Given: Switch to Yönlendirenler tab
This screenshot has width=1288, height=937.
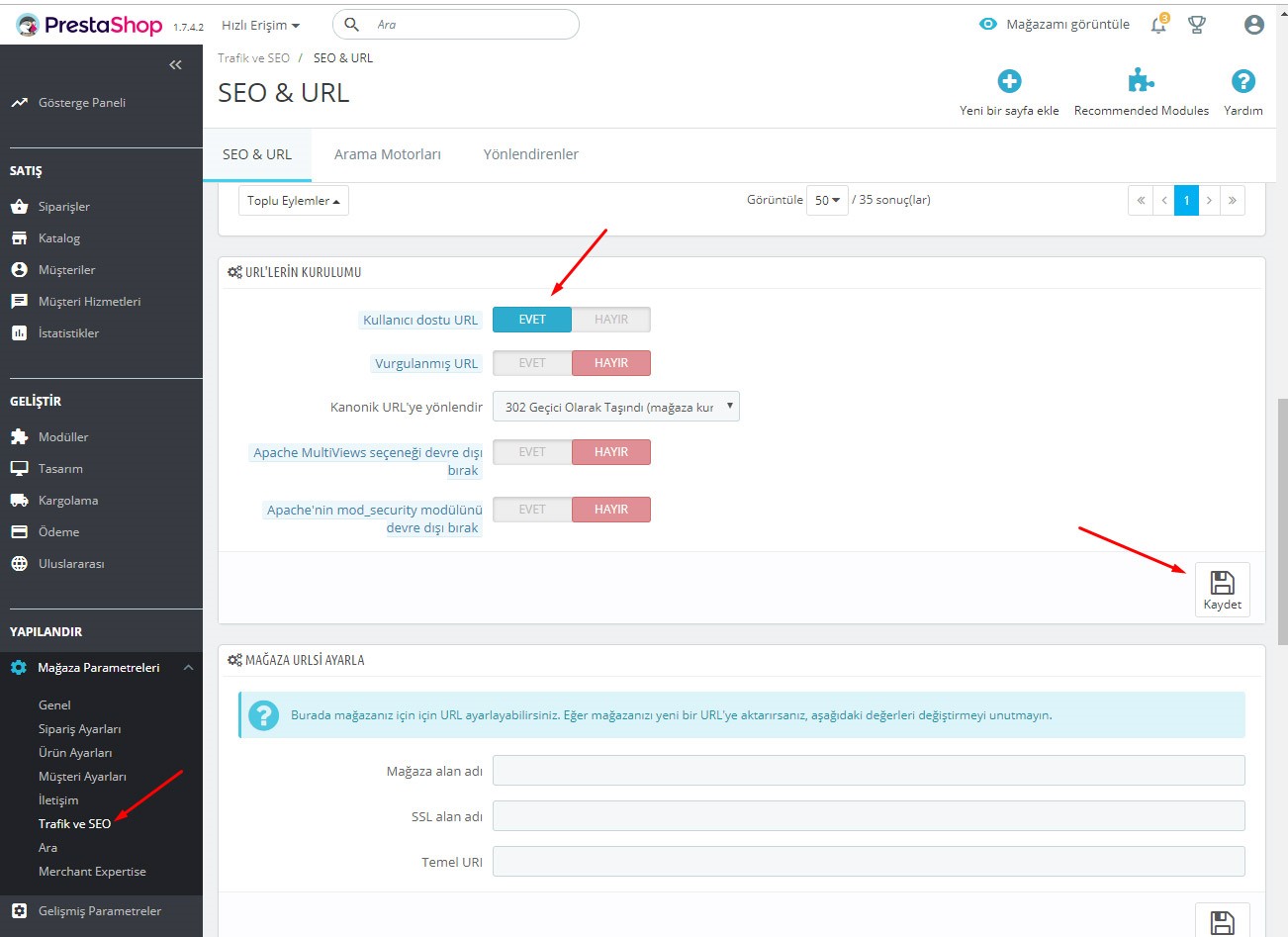Looking at the screenshot, I should (530, 154).
